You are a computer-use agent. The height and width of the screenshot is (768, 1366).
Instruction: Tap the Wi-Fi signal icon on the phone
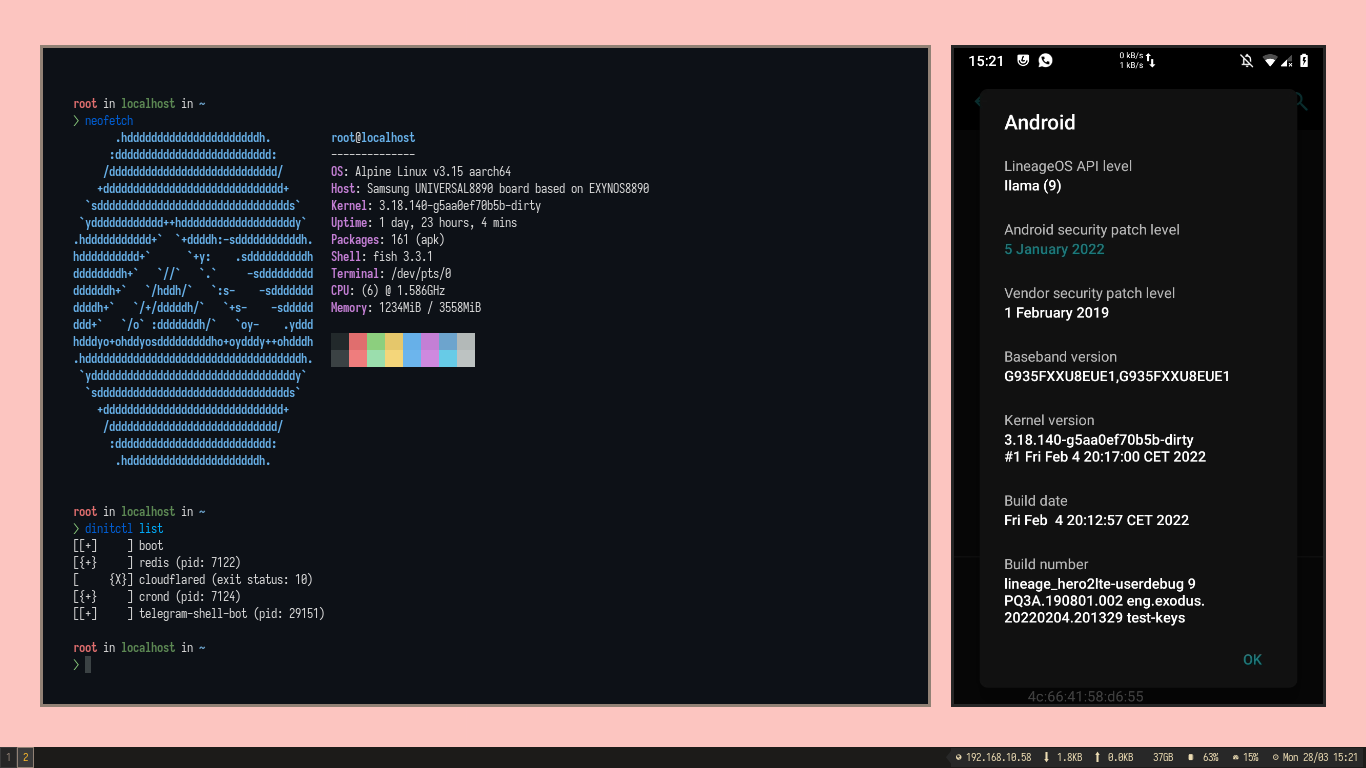click(1270, 61)
